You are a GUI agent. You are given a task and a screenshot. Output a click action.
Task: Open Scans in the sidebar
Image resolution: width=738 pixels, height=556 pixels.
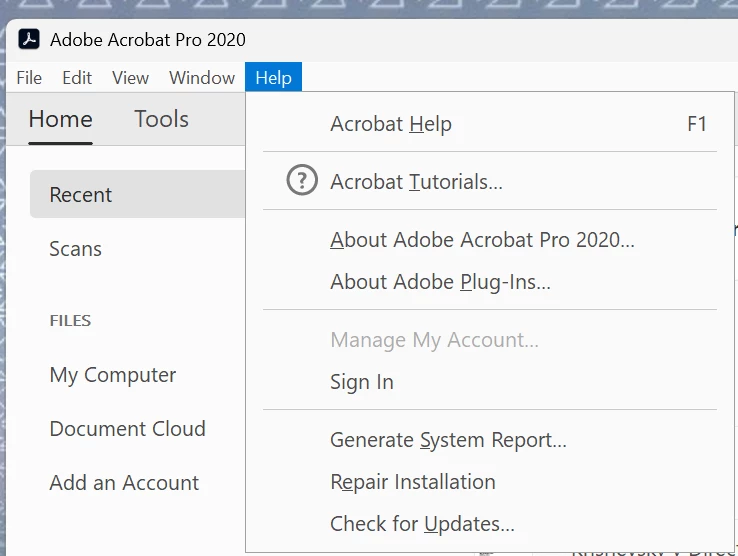click(76, 249)
